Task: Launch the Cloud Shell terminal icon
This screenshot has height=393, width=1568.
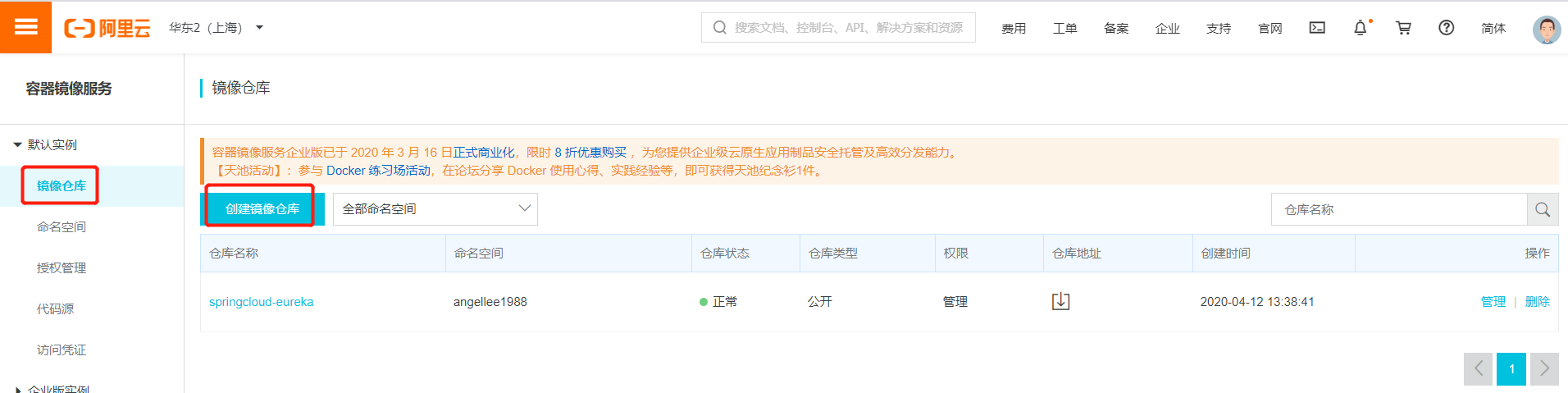Action: coord(1317,28)
